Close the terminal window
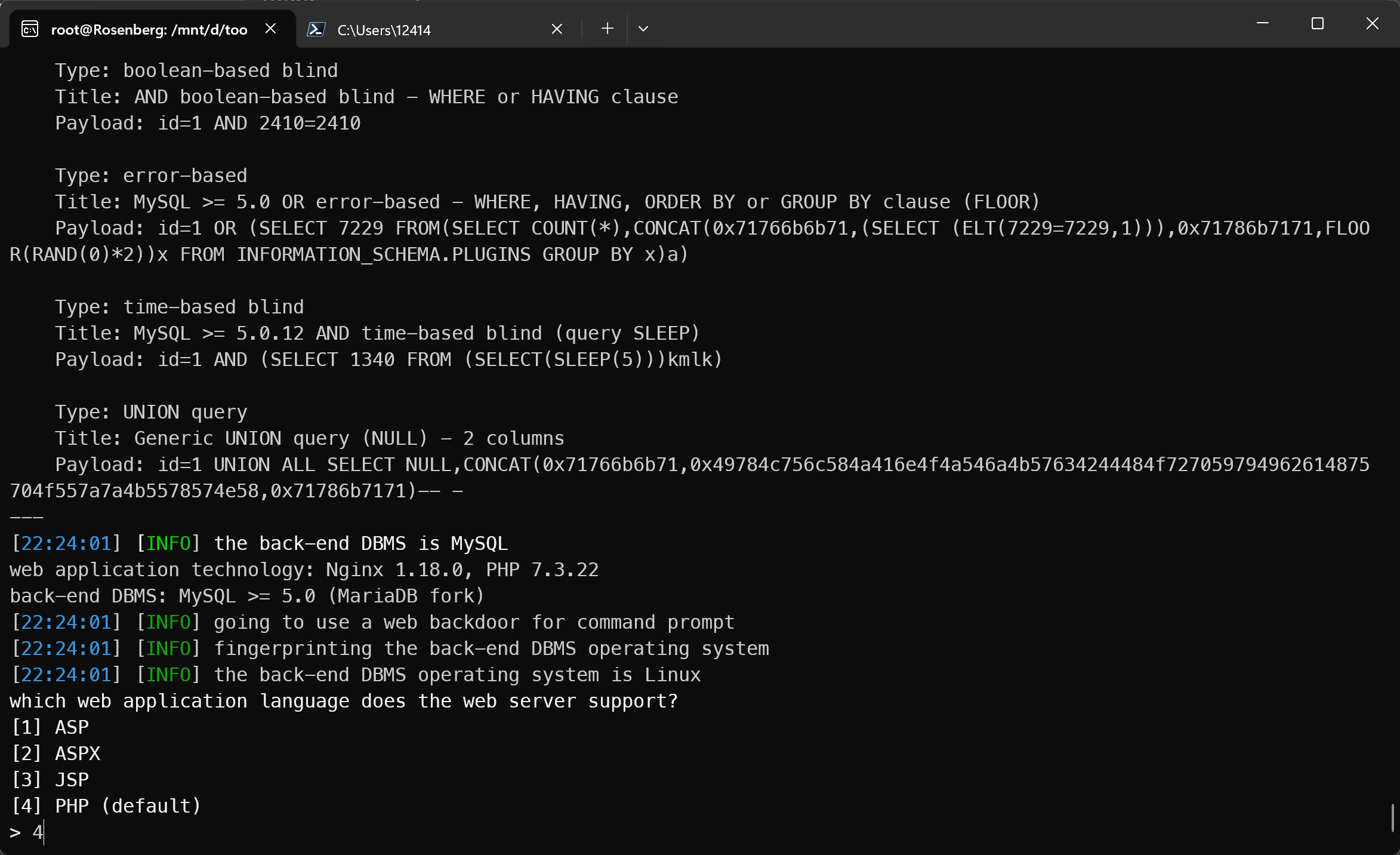1400x855 pixels. pyautogui.click(x=1373, y=24)
